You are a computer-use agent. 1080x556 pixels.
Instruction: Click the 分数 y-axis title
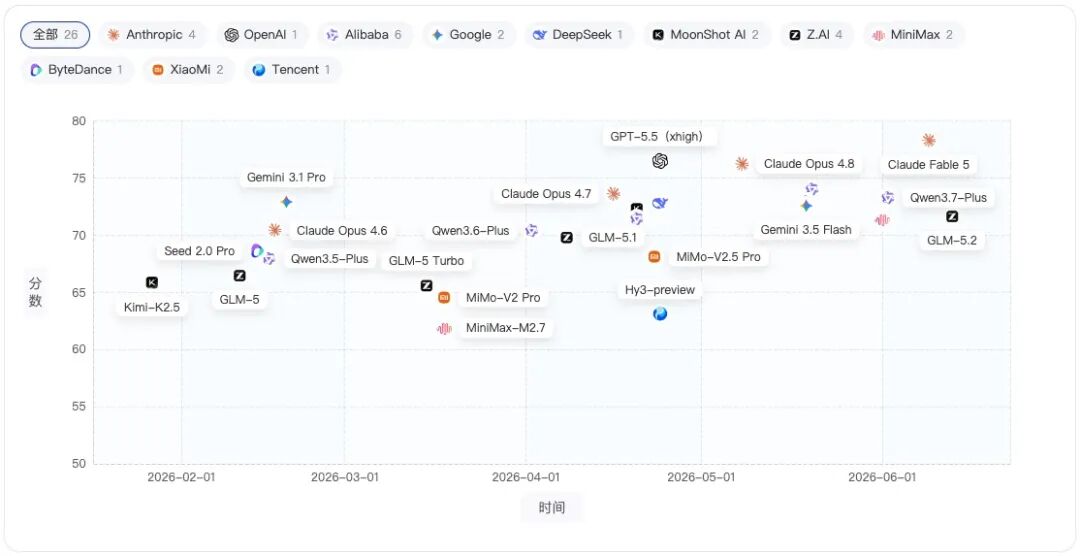point(35,291)
